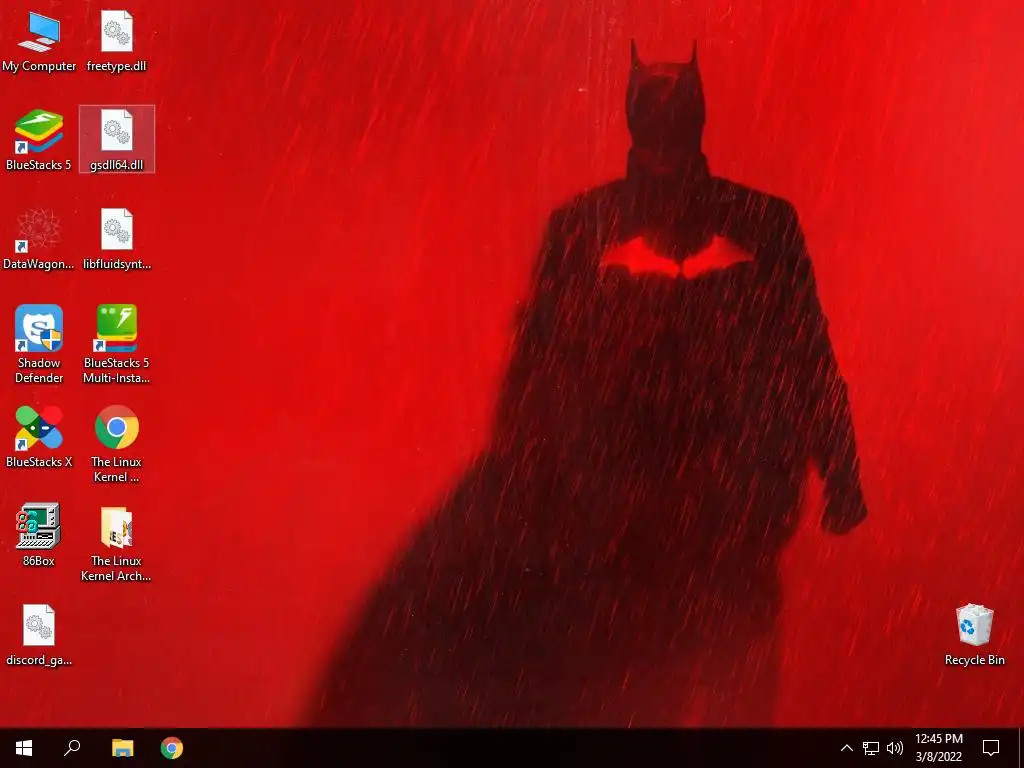Select BlueStacks 5 Multi-Instance Manager shortcut
Viewport: 1024px width, 768px height.
click(117, 344)
